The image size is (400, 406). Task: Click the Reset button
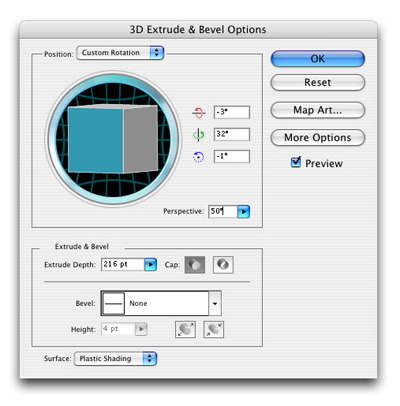[x=318, y=82]
